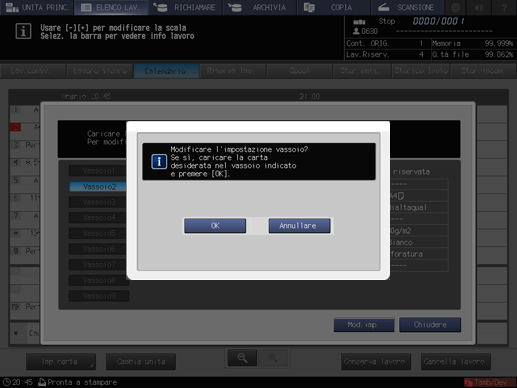Image resolution: width=517 pixels, height=388 pixels.
Task: Click the speaker volume icon
Action: pyautogui.click(x=479, y=7)
